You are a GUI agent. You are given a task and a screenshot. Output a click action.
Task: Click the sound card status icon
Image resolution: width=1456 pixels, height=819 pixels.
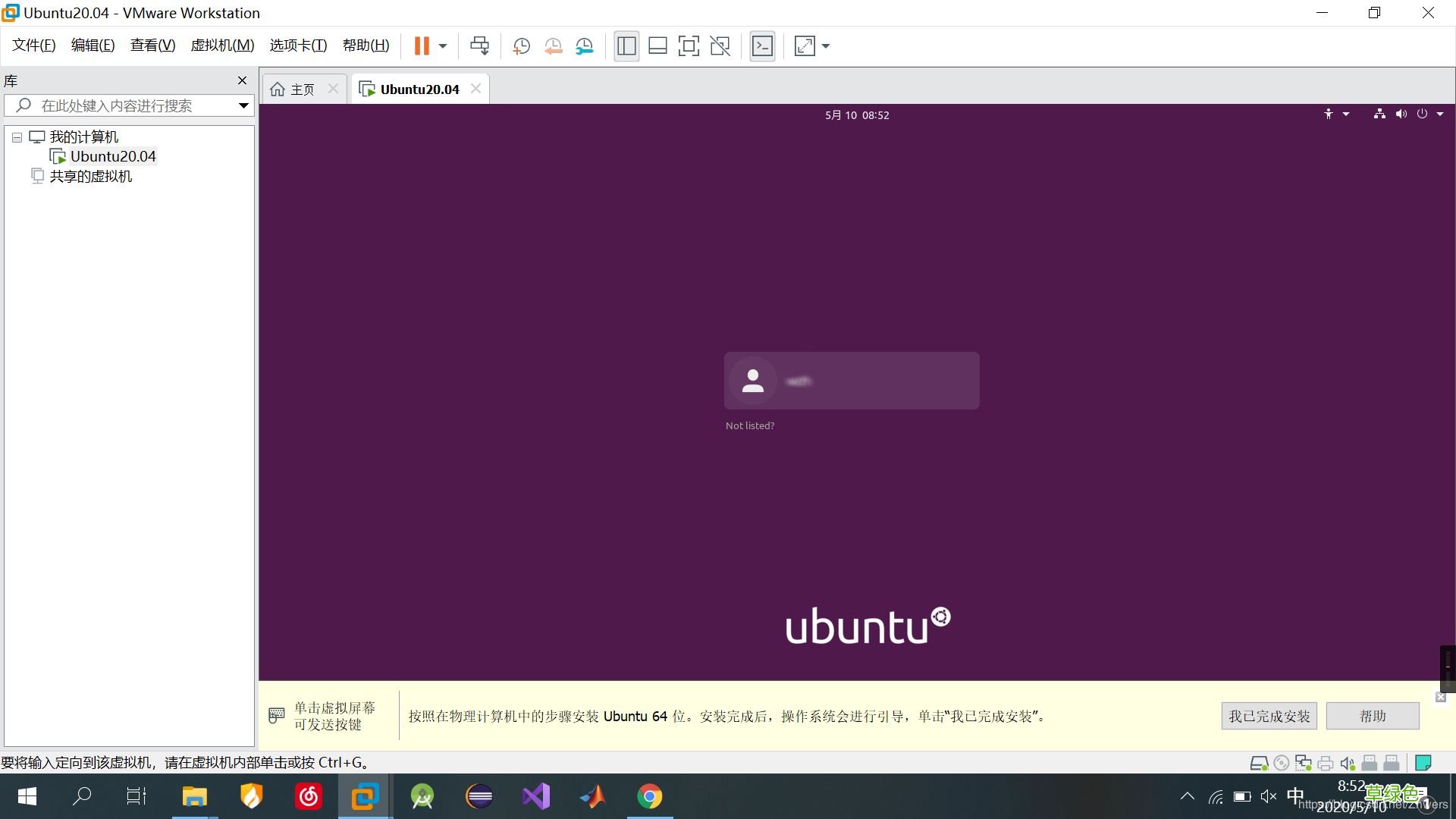(x=1348, y=763)
